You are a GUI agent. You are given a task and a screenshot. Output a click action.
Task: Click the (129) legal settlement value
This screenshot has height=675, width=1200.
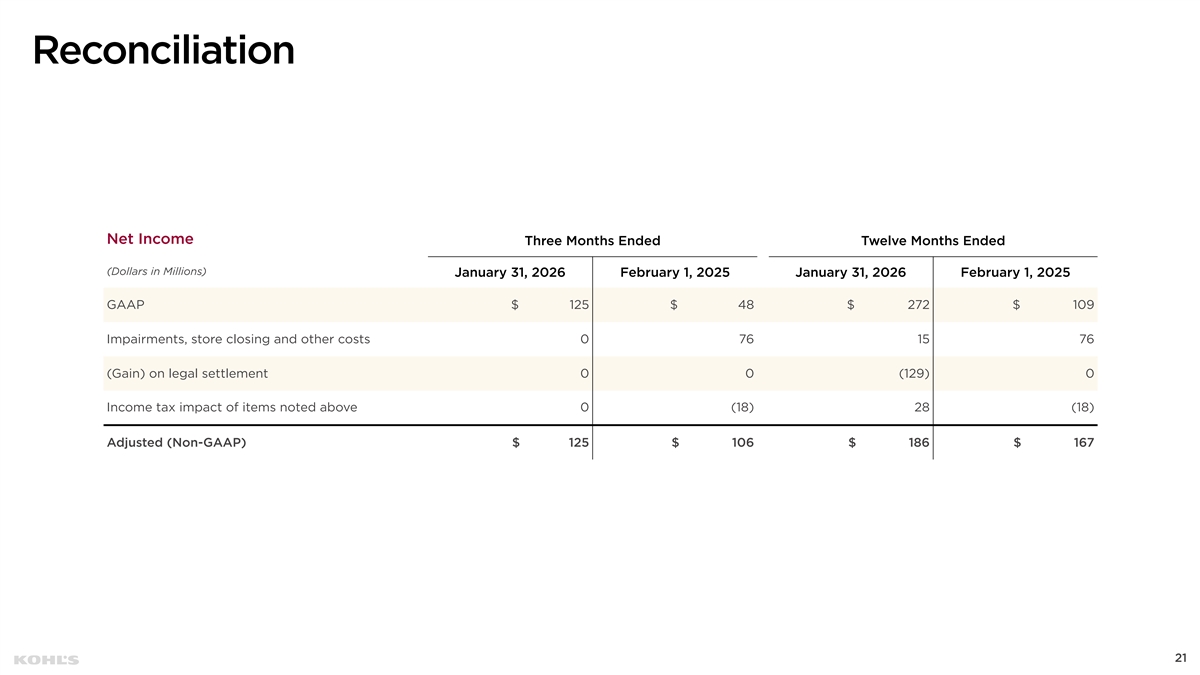point(911,373)
